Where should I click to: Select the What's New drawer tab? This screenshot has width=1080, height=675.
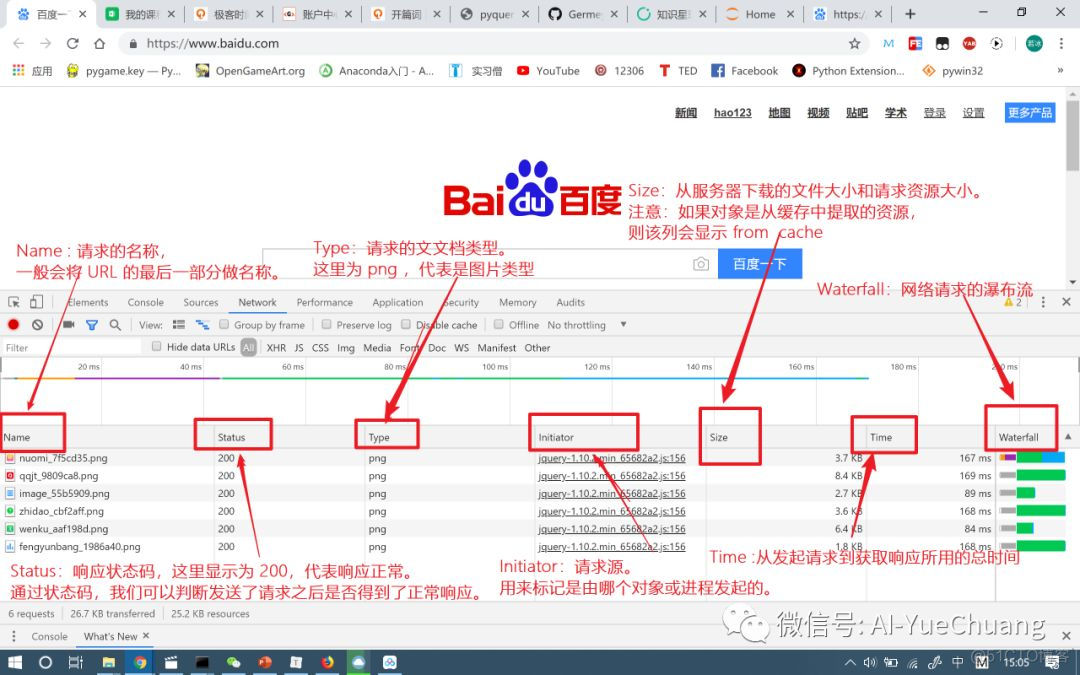tap(110, 636)
